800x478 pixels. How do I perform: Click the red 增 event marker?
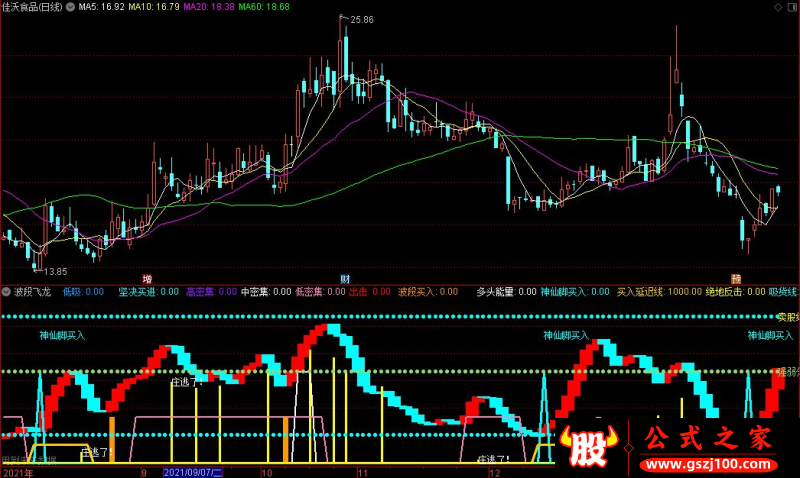click(x=147, y=279)
